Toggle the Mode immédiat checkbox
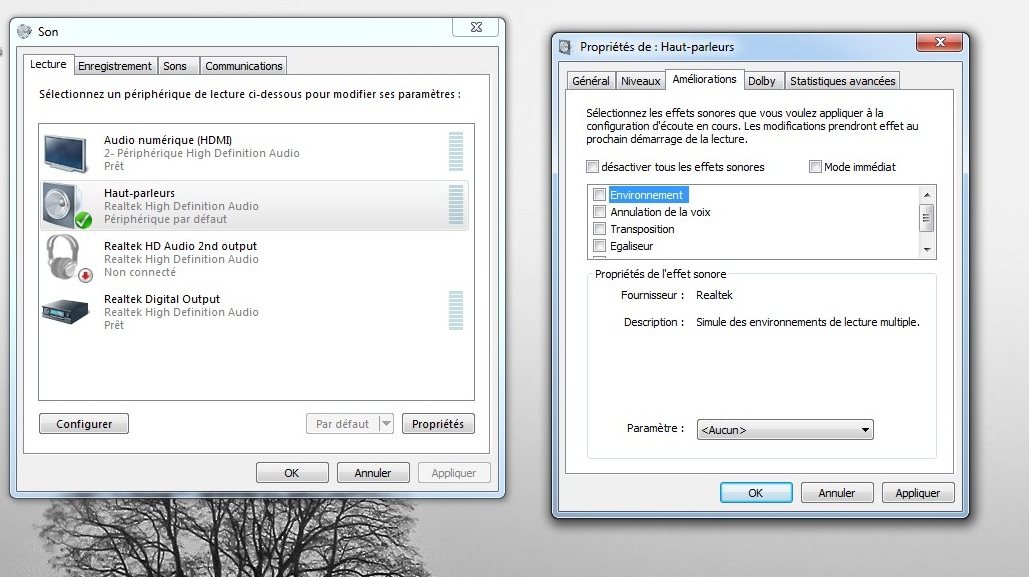This screenshot has width=1029, height=577. [x=815, y=167]
